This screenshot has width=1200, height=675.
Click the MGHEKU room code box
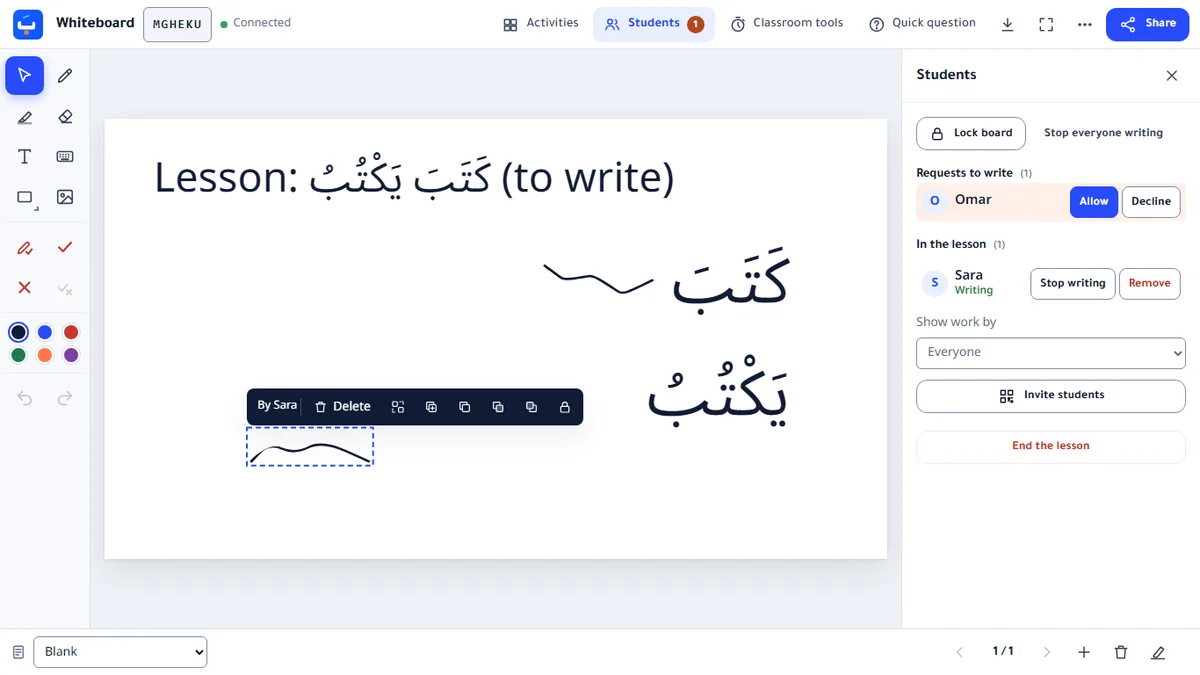pyautogui.click(x=177, y=24)
